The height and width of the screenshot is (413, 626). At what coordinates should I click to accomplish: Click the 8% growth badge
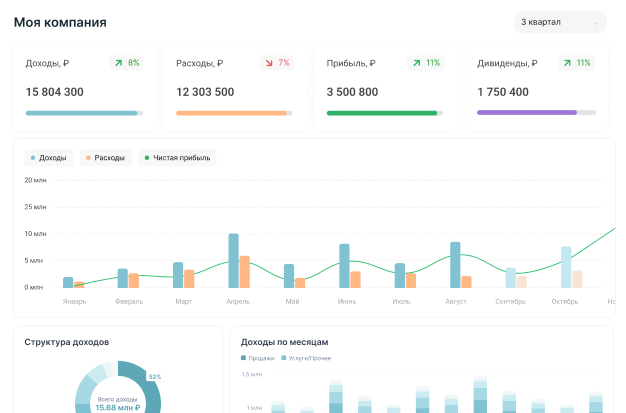coord(127,63)
